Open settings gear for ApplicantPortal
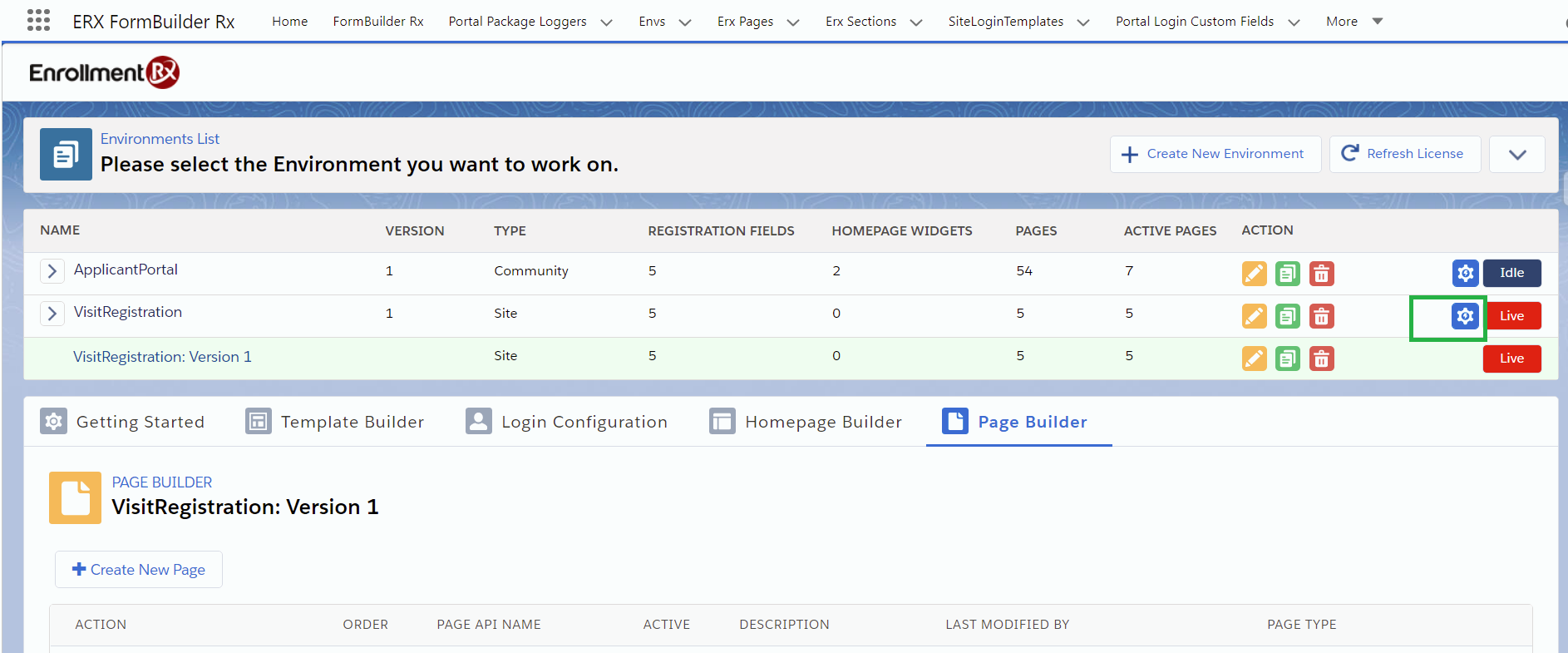 click(x=1465, y=273)
